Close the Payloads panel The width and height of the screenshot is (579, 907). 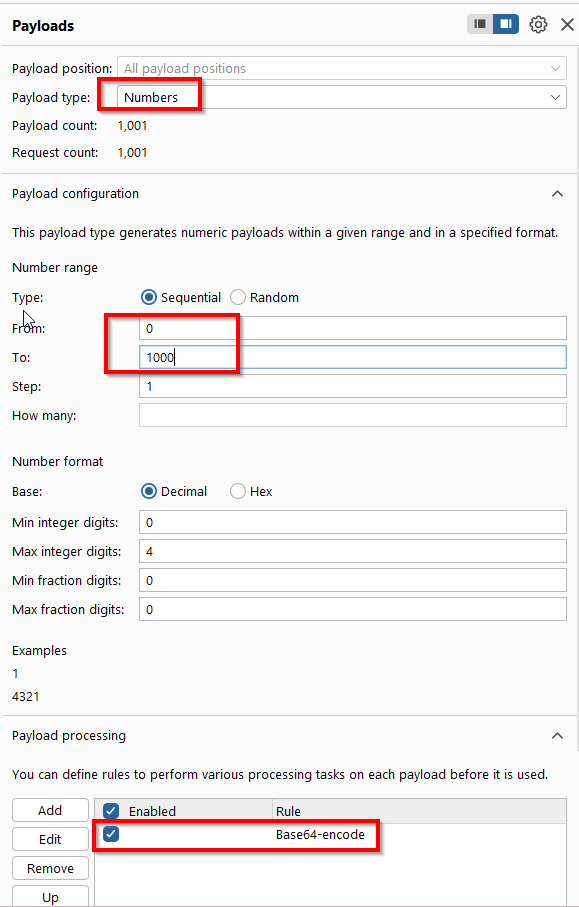(x=567, y=24)
